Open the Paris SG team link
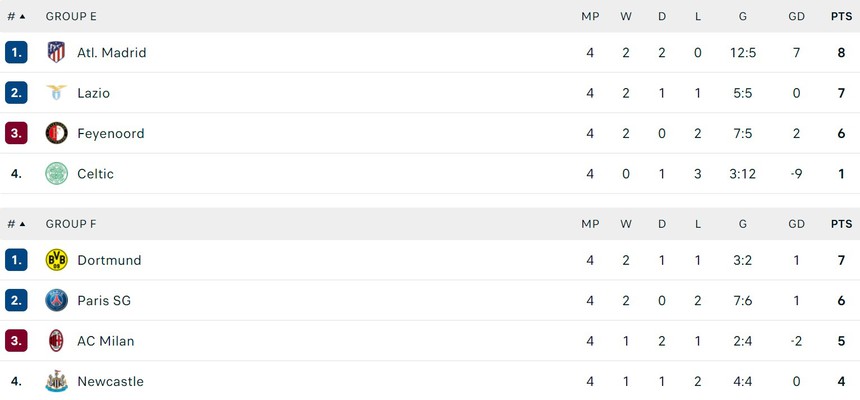 click(104, 301)
